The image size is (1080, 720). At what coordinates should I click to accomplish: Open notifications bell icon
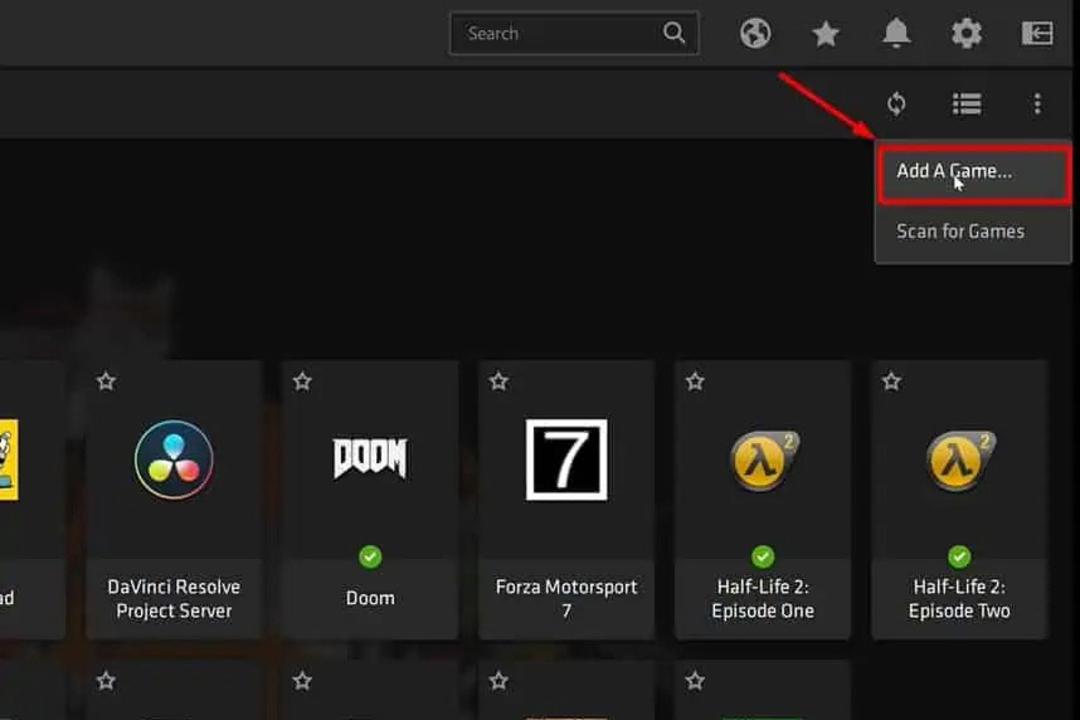[896, 33]
